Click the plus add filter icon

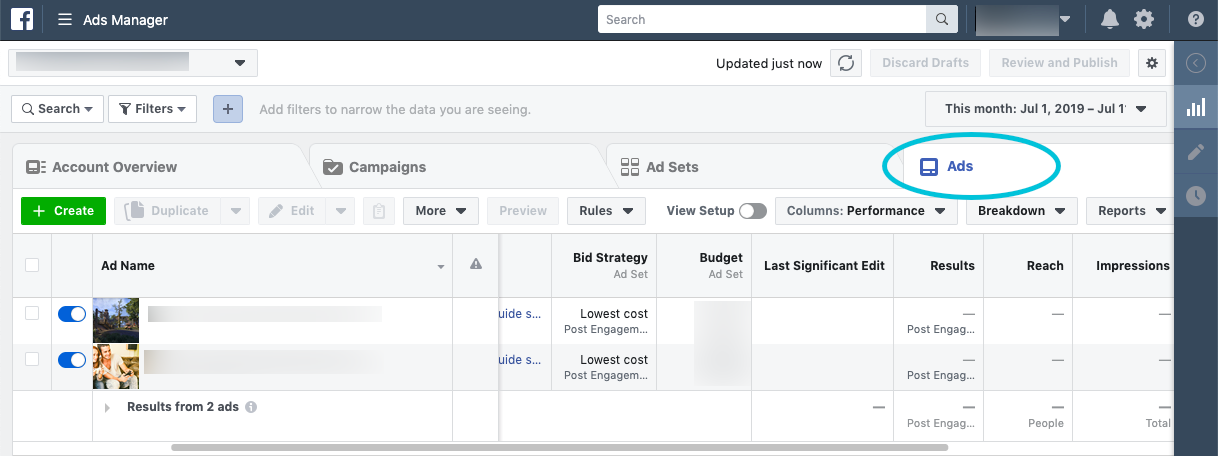[x=228, y=109]
